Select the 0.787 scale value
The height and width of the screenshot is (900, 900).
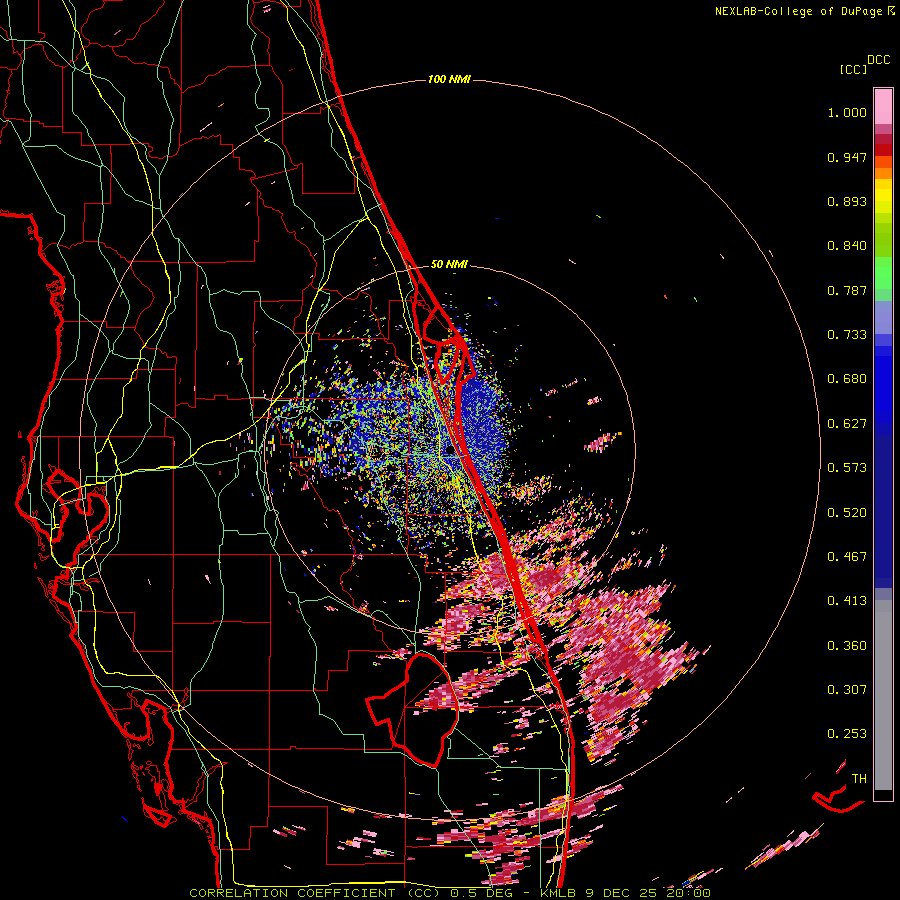point(847,290)
